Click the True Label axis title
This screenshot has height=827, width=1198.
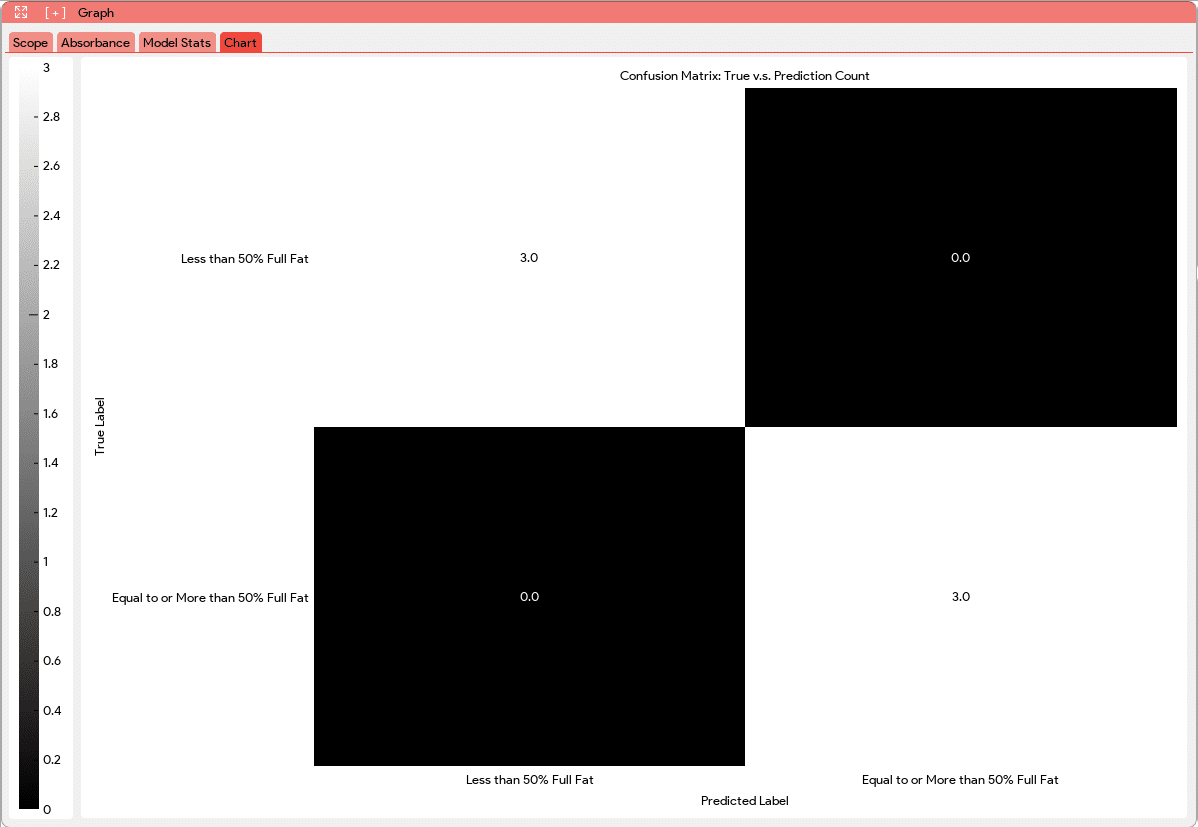coord(100,427)
